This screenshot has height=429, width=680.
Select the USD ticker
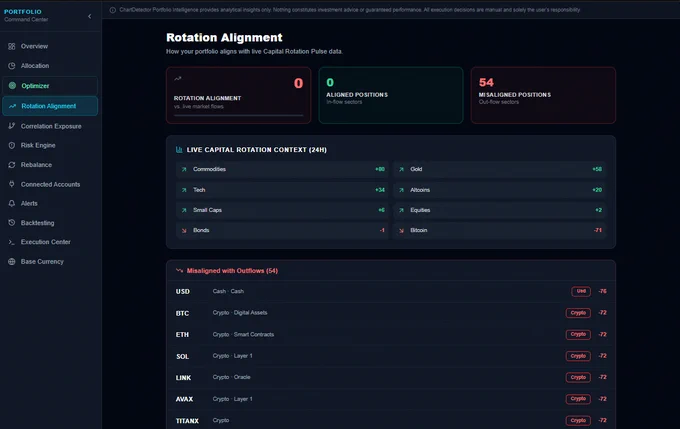[183, 291]
